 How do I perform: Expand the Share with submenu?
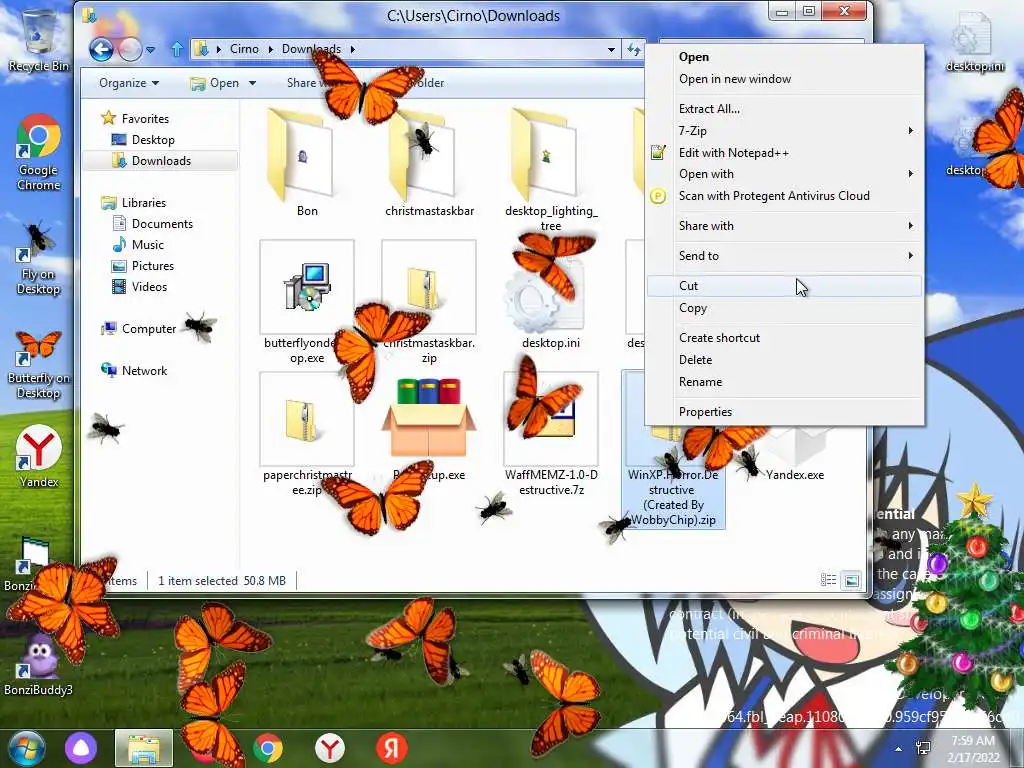click(785, 226)
